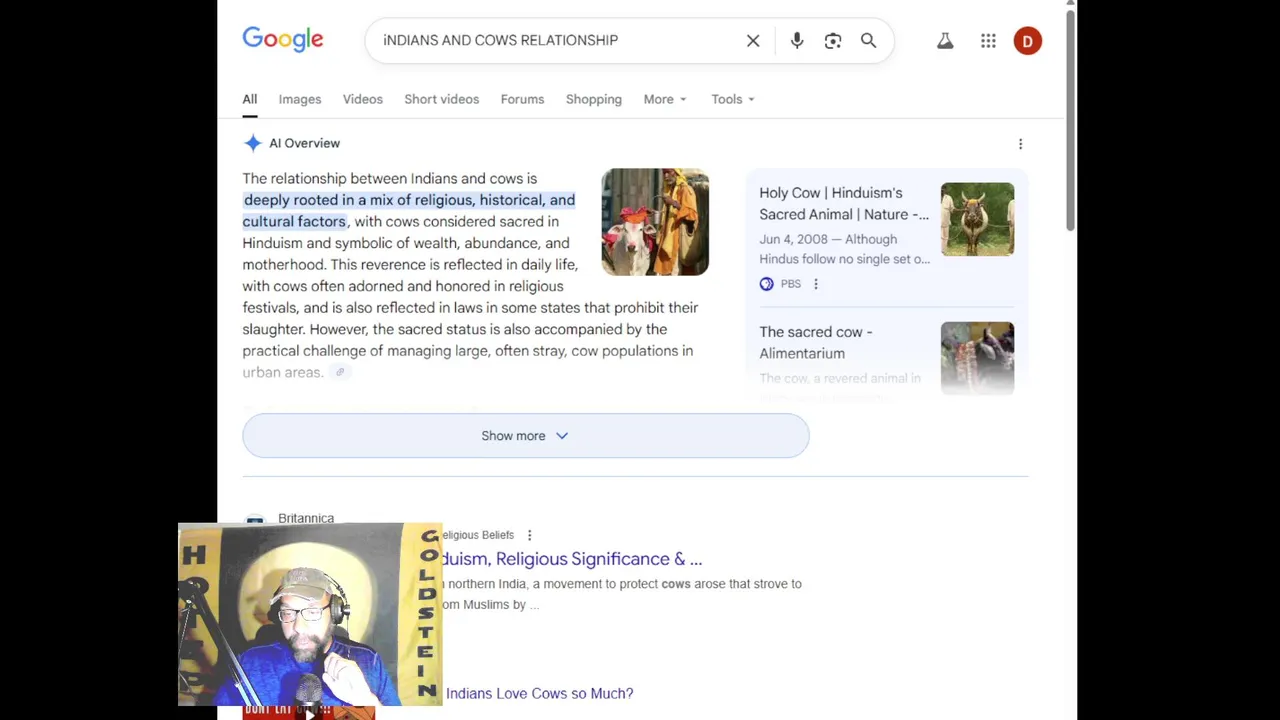Click highlighted text 'deeply rooted in a mix'
The height and width of the screenshot is (720, 1280).
point(318,200)
